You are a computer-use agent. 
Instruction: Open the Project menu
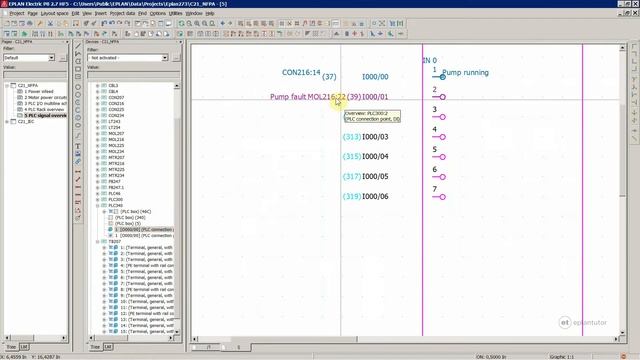click(x=17, y=13)
